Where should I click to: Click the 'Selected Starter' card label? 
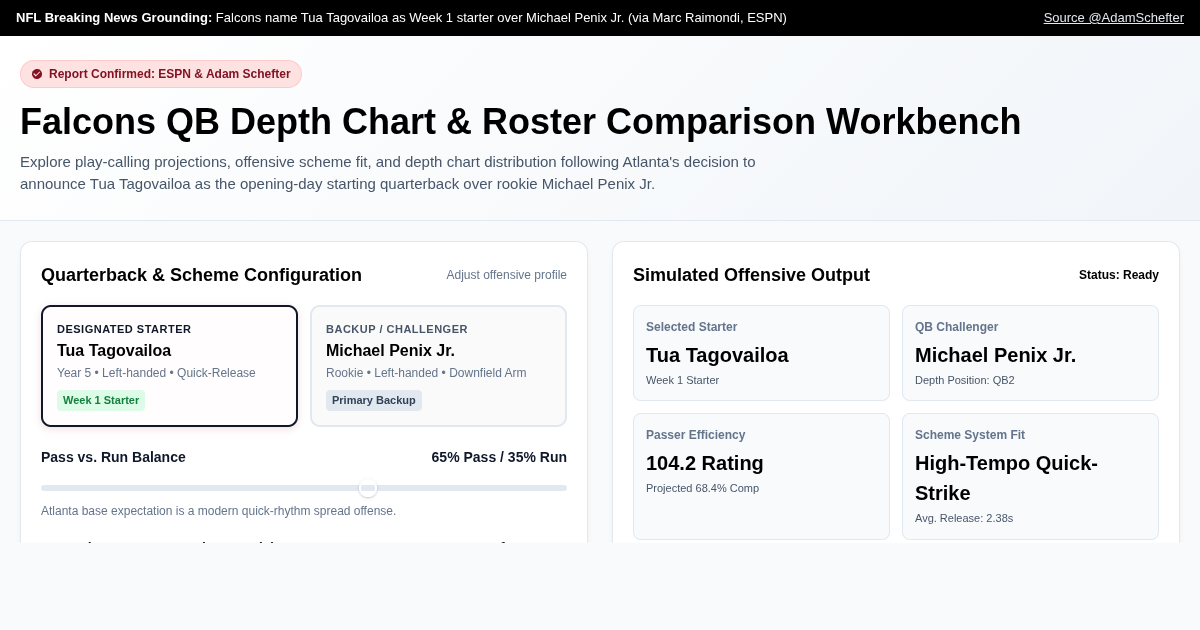point(691,327)
